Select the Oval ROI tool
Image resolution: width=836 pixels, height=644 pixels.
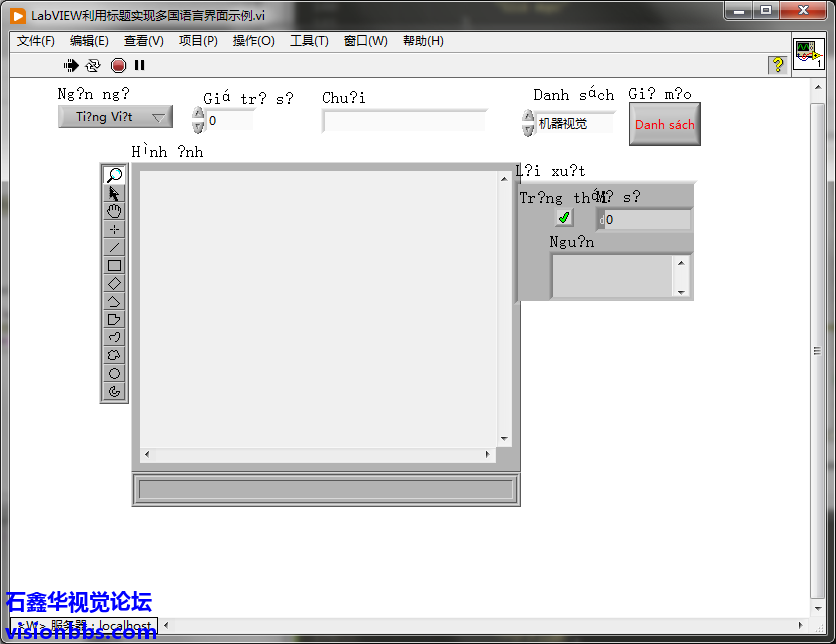click(114, 373)
